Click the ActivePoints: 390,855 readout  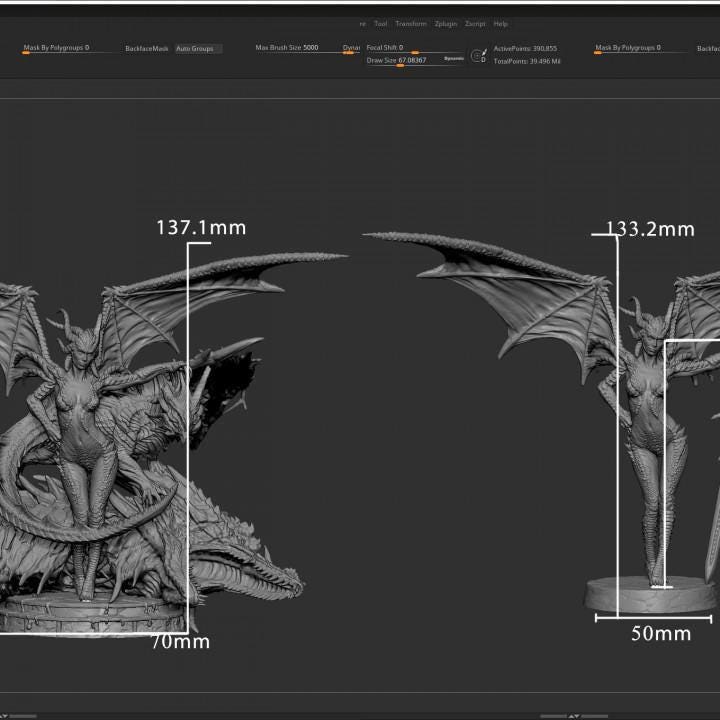[x=525, y=48]
